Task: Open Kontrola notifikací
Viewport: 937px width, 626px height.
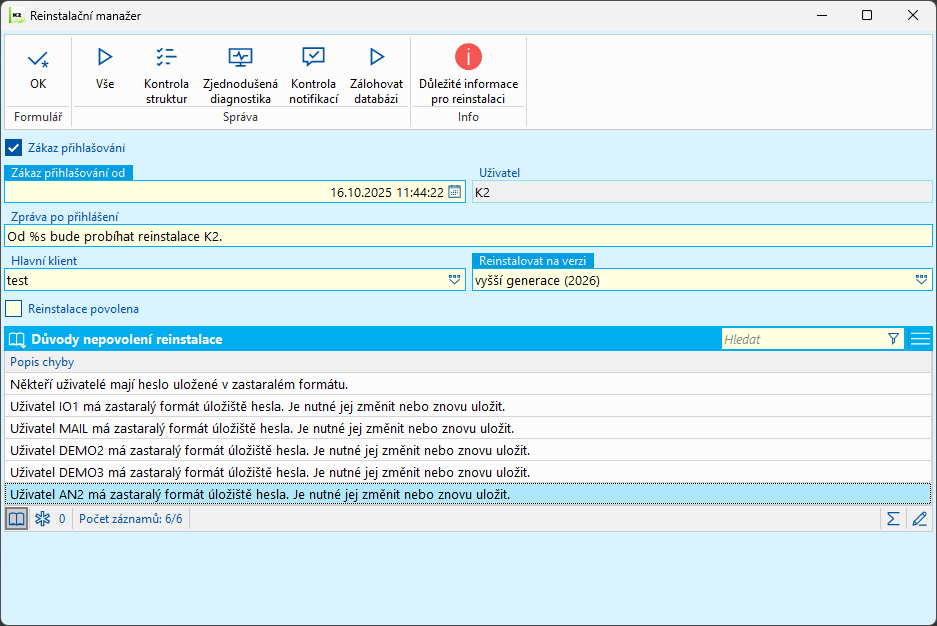Action: (313, 58)
